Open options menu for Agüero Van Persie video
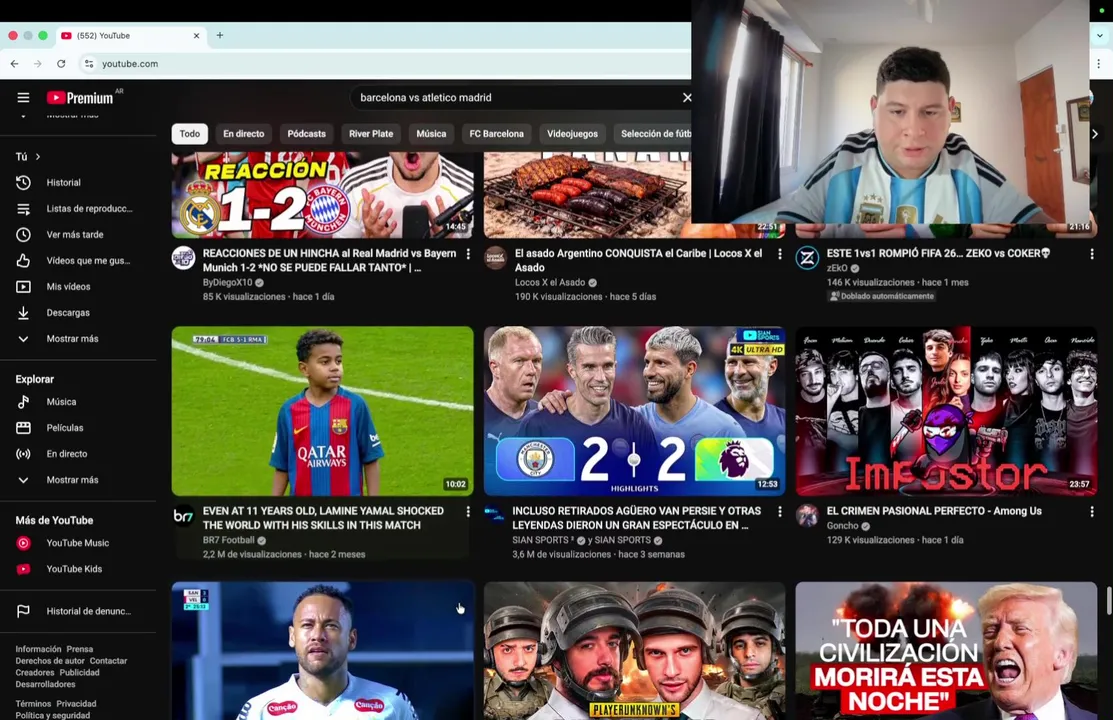 click(779, 511)
